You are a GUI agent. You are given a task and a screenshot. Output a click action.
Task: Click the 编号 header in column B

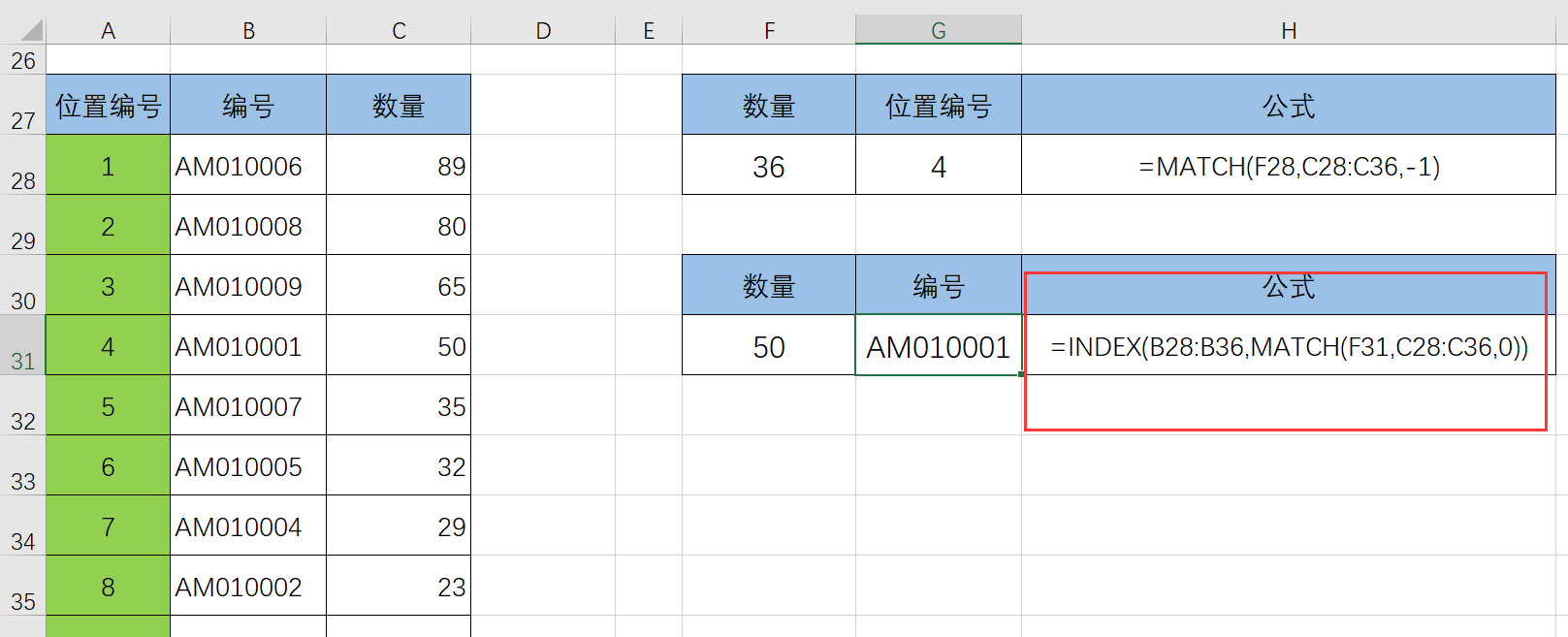point(248,105)
